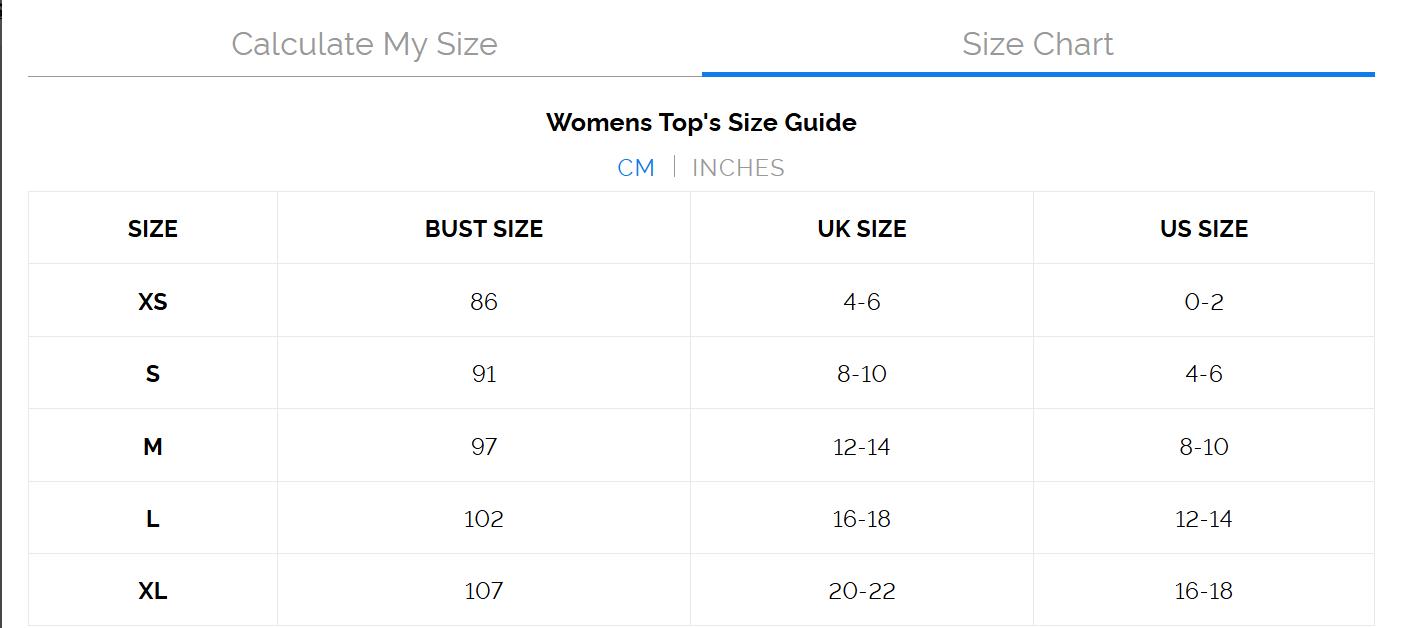Select the M size label
1402x628 pixels.
(x=152, y=446)
